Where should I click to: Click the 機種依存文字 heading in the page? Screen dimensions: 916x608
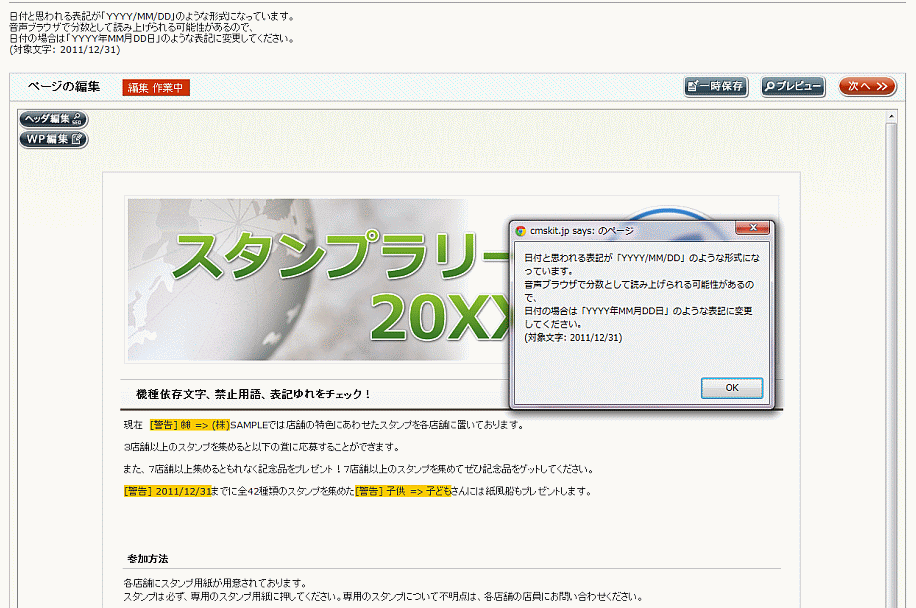[x=253, y=394]
